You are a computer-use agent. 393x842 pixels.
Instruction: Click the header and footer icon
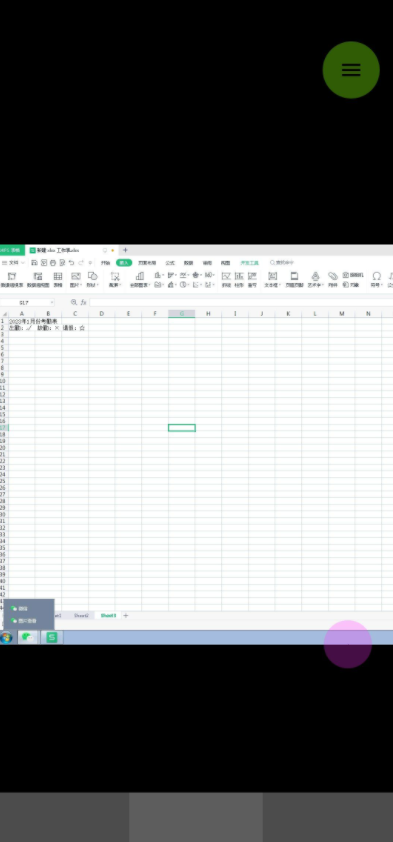coord(294,279)
